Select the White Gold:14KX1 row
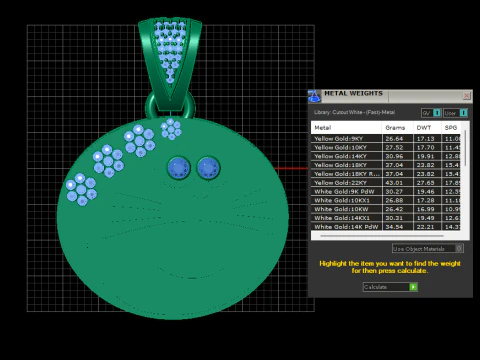480x360 pixels. [386, 218]
